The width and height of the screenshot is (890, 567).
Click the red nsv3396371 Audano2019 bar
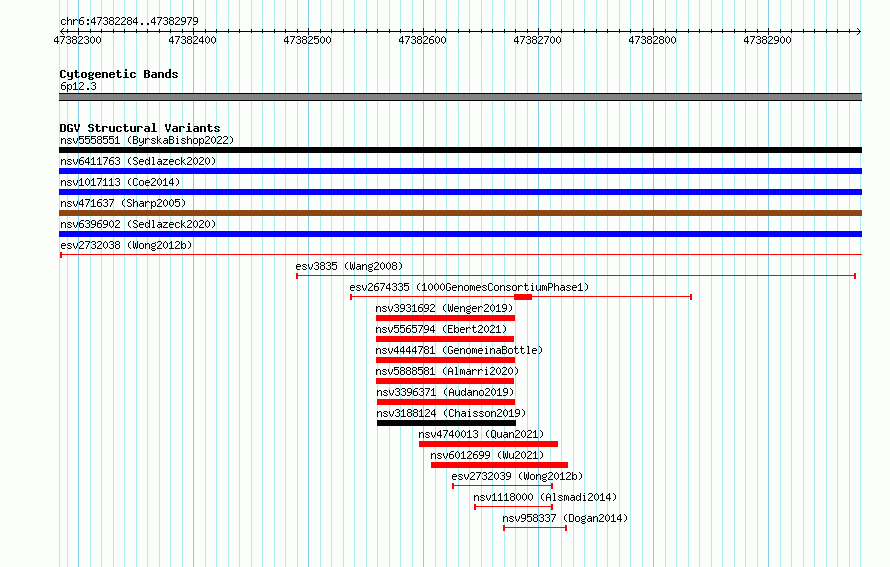pyautogui.click(x=446, y=402)
